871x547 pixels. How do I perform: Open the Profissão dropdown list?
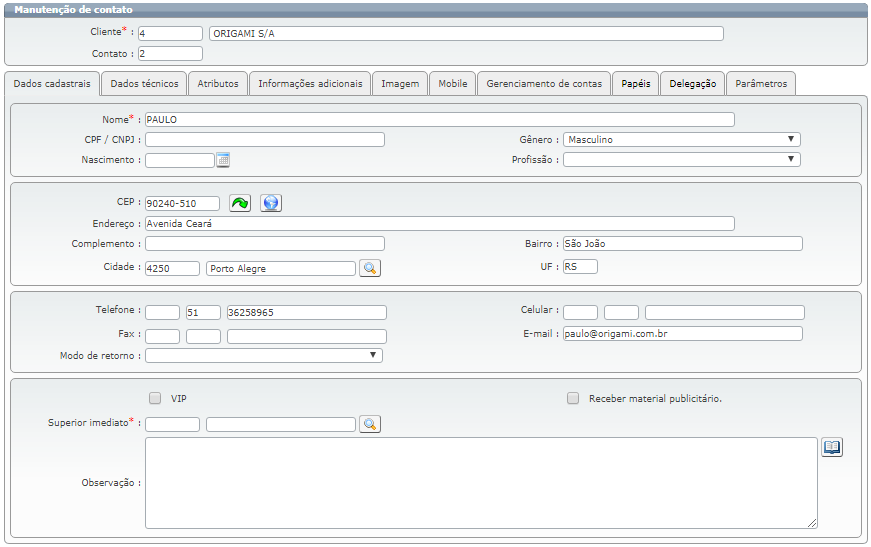tap(681, 159)
